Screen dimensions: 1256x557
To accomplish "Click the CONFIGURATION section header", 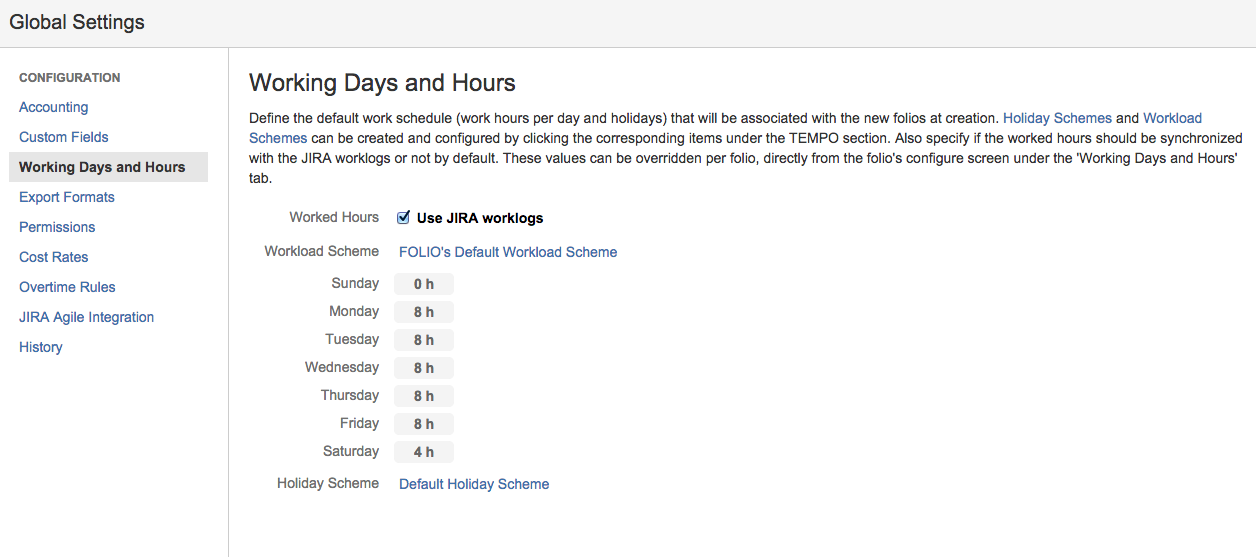I will coord(70,77).
